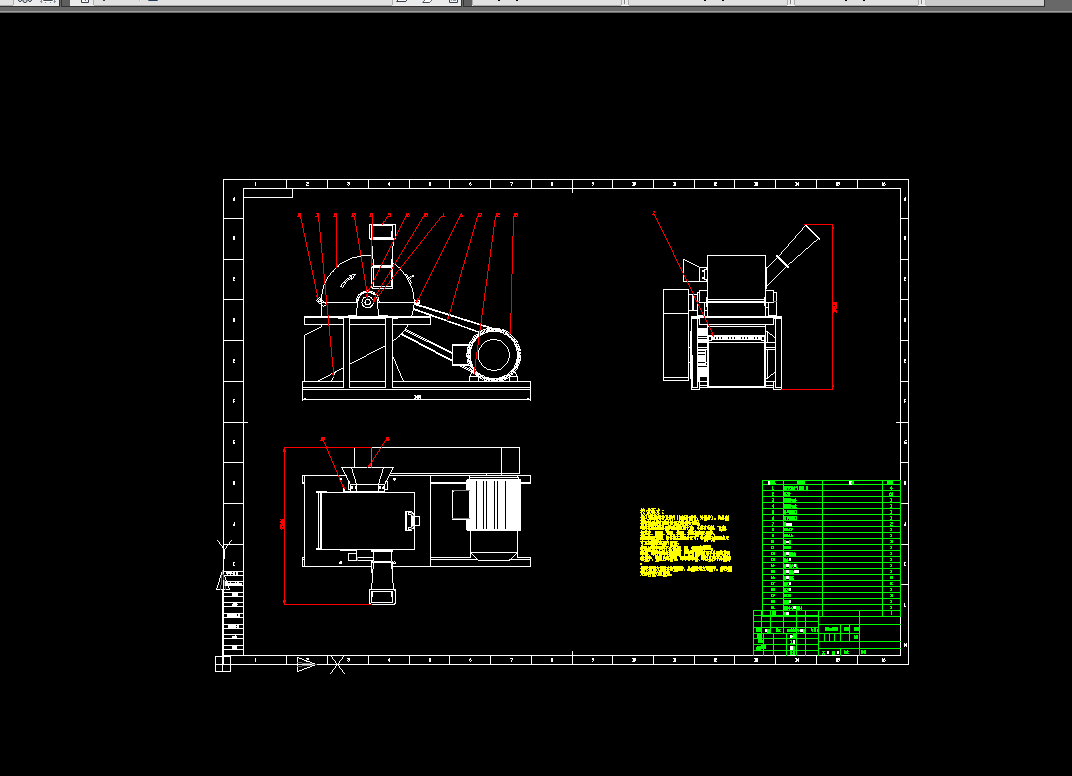Select the yellow technical notes text block
Screen dimensions: 1072x776
pos(686,542)
